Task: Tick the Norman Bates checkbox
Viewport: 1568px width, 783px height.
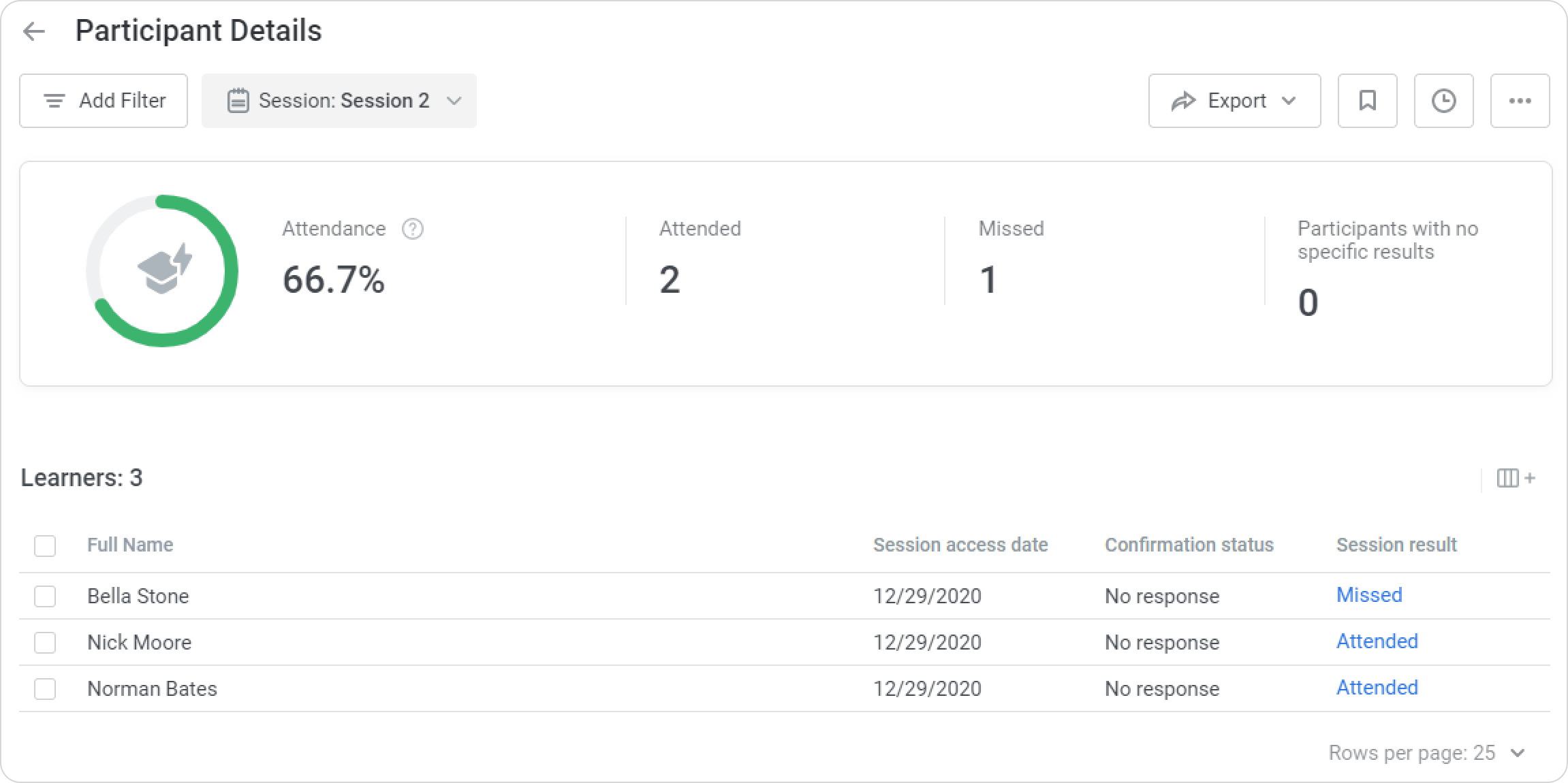Action: (x=45, y=689)
